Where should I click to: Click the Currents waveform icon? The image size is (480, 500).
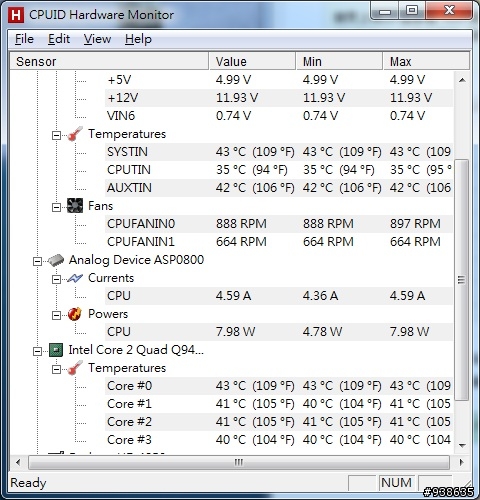coord(75,278)
